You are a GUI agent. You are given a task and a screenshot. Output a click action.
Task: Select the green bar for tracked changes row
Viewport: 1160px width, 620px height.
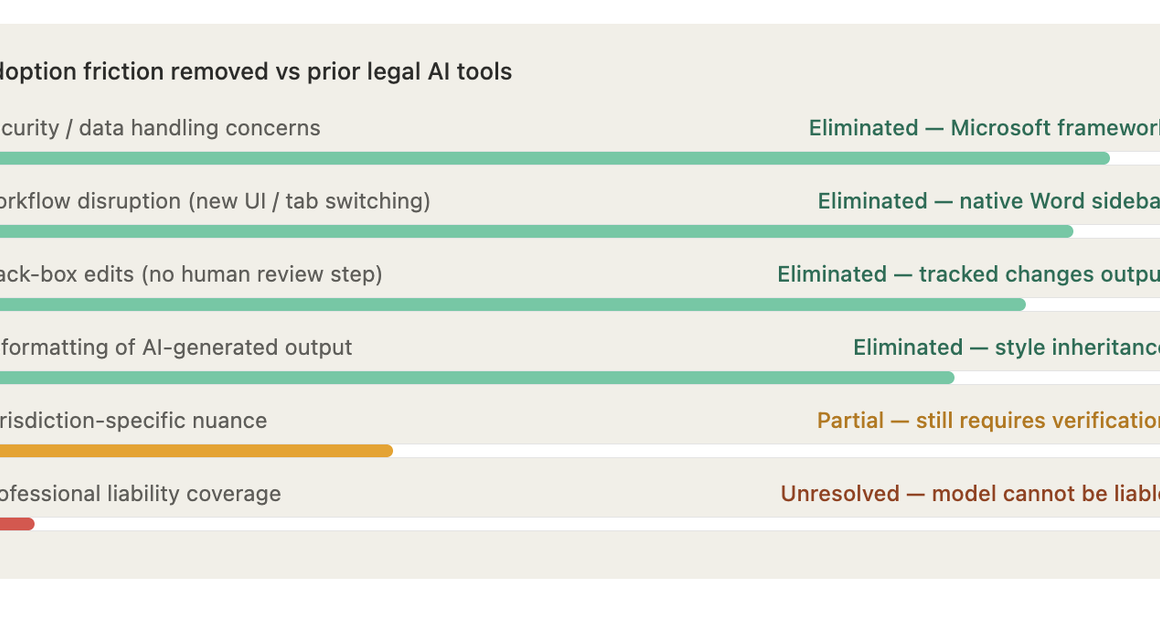(510, 304)
